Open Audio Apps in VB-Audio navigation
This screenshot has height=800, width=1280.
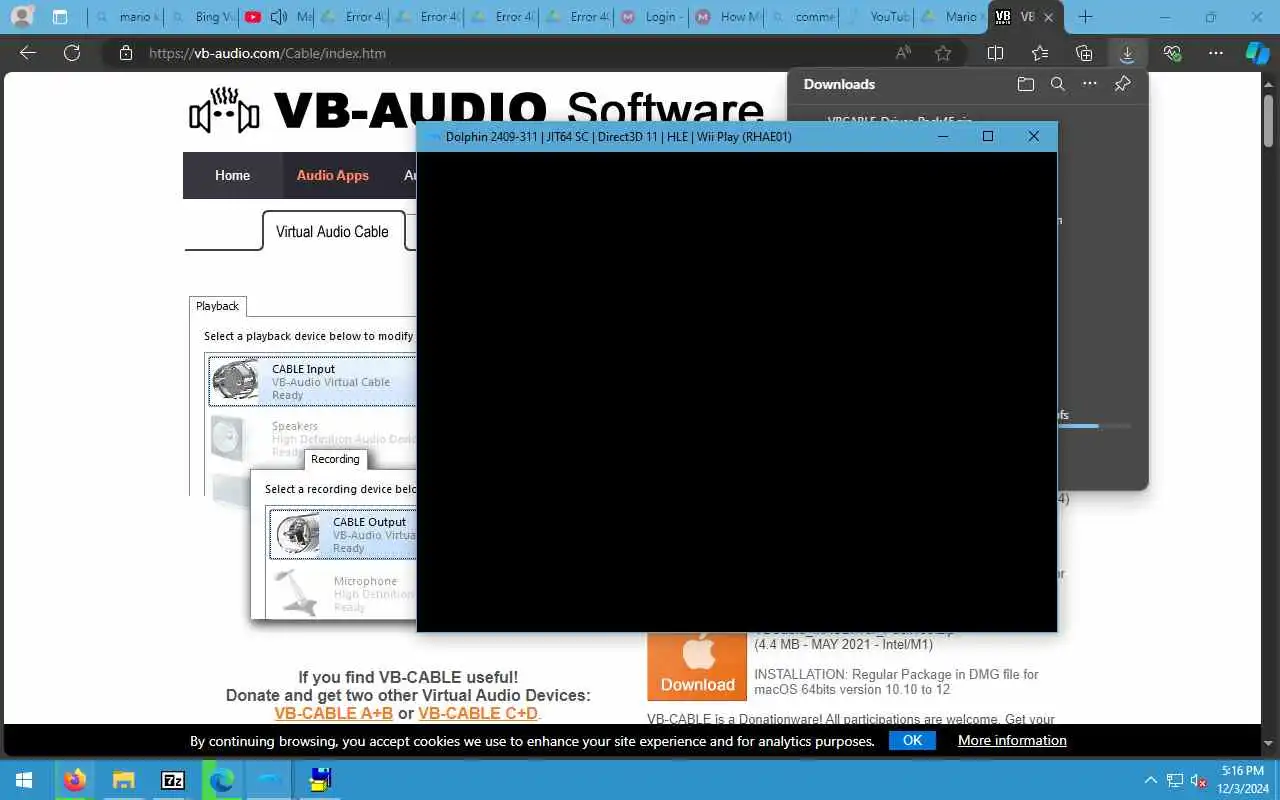(x=333, y=175)
